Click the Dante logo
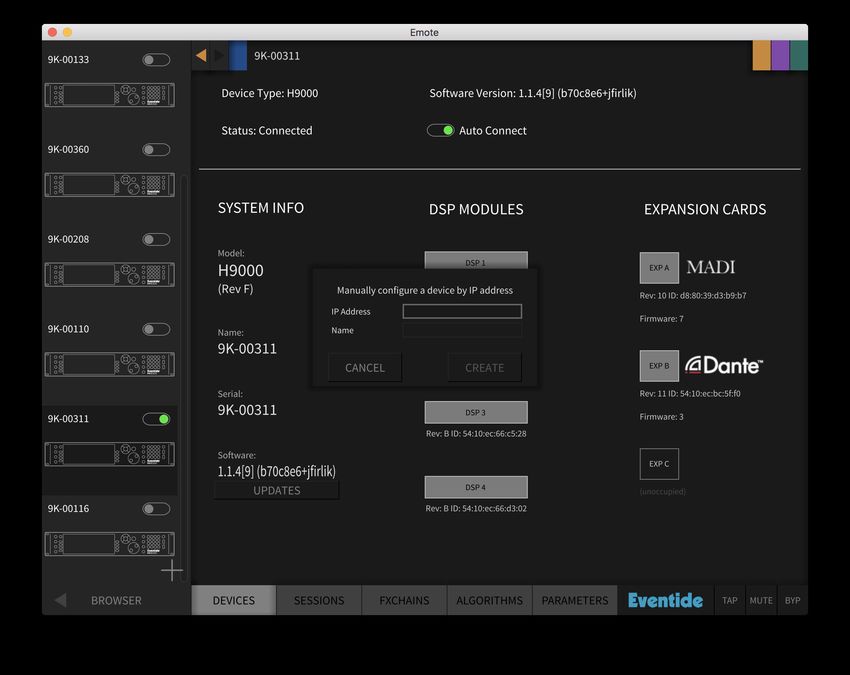This screenshot has height=675, width=850. click(x=724, y=365)
